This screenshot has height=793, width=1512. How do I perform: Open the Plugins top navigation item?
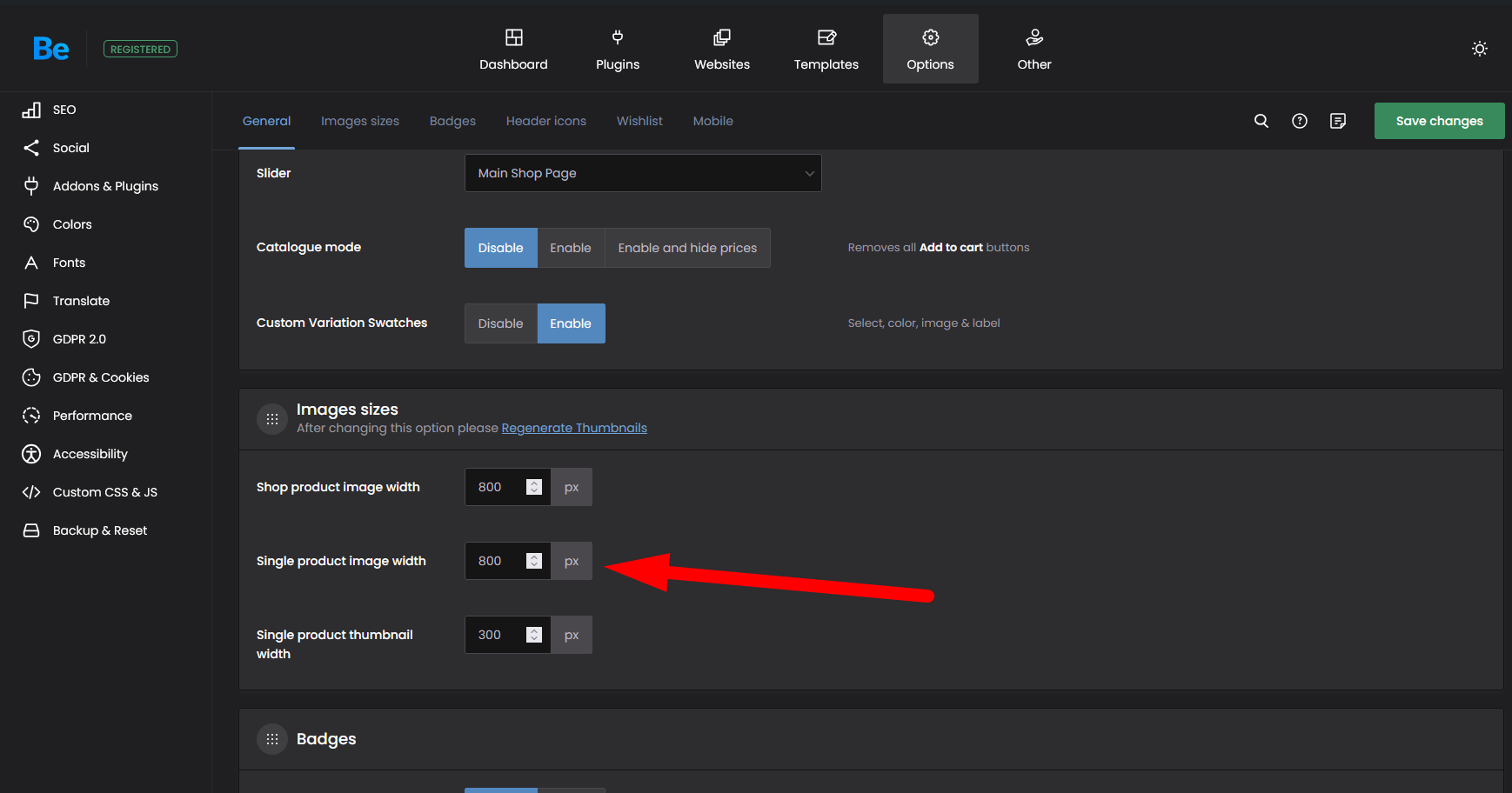[617, 49]
